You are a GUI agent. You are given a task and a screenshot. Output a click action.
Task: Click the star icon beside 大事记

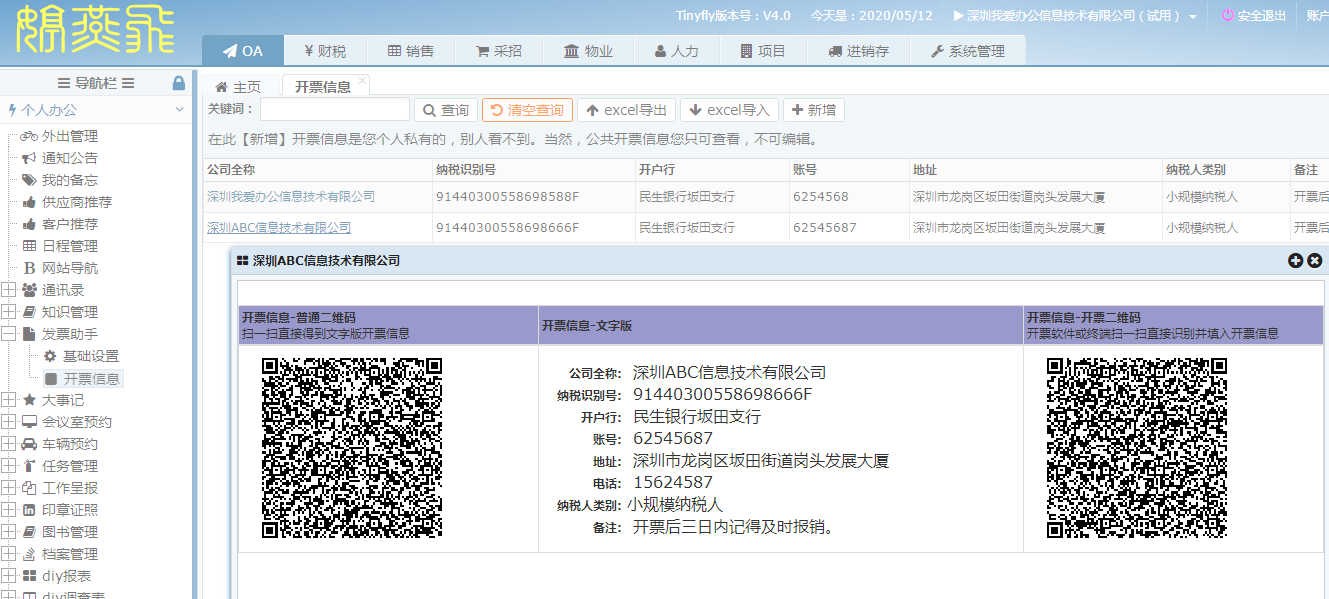coord(29,400)
